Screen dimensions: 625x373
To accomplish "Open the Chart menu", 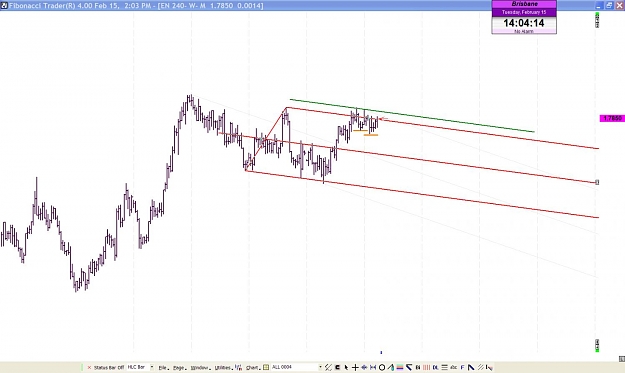I will pyautogui.click(x=252, y=367).
